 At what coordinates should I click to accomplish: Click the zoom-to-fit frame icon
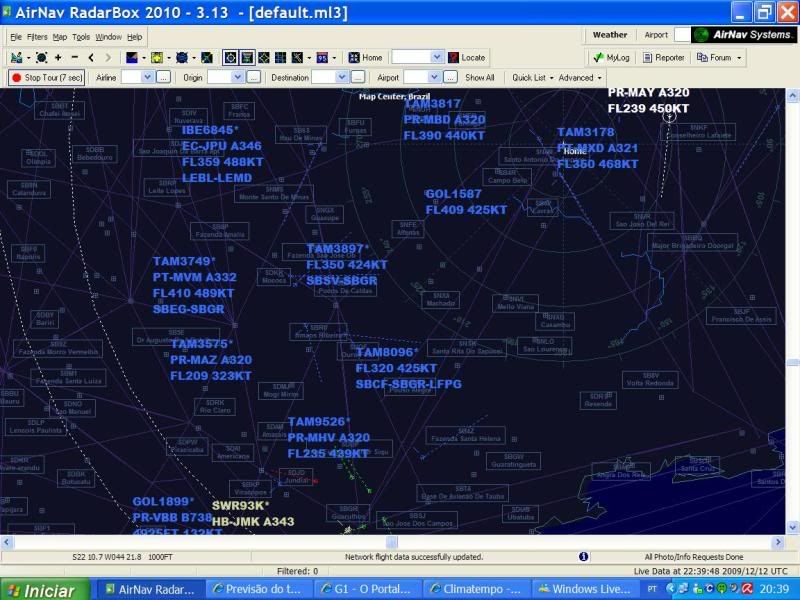coord(42,58)
